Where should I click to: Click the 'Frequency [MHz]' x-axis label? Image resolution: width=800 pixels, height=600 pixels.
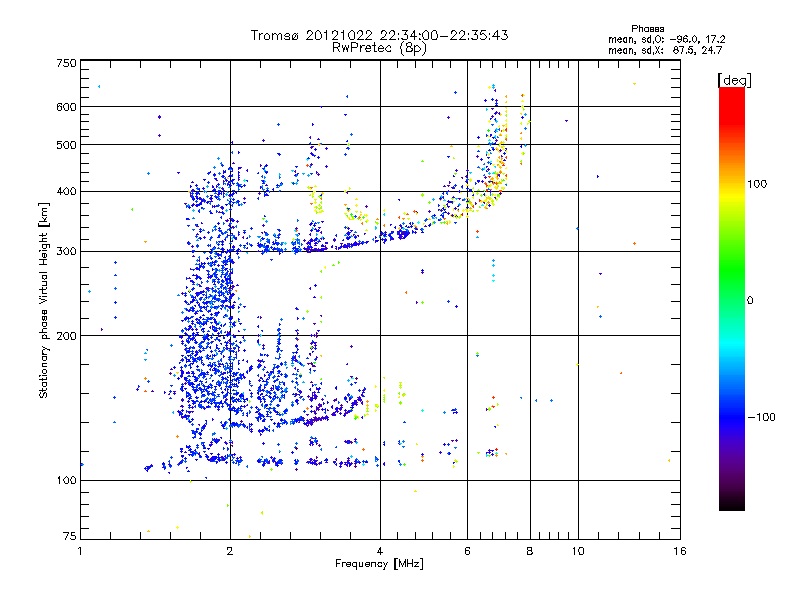point(379,564)
